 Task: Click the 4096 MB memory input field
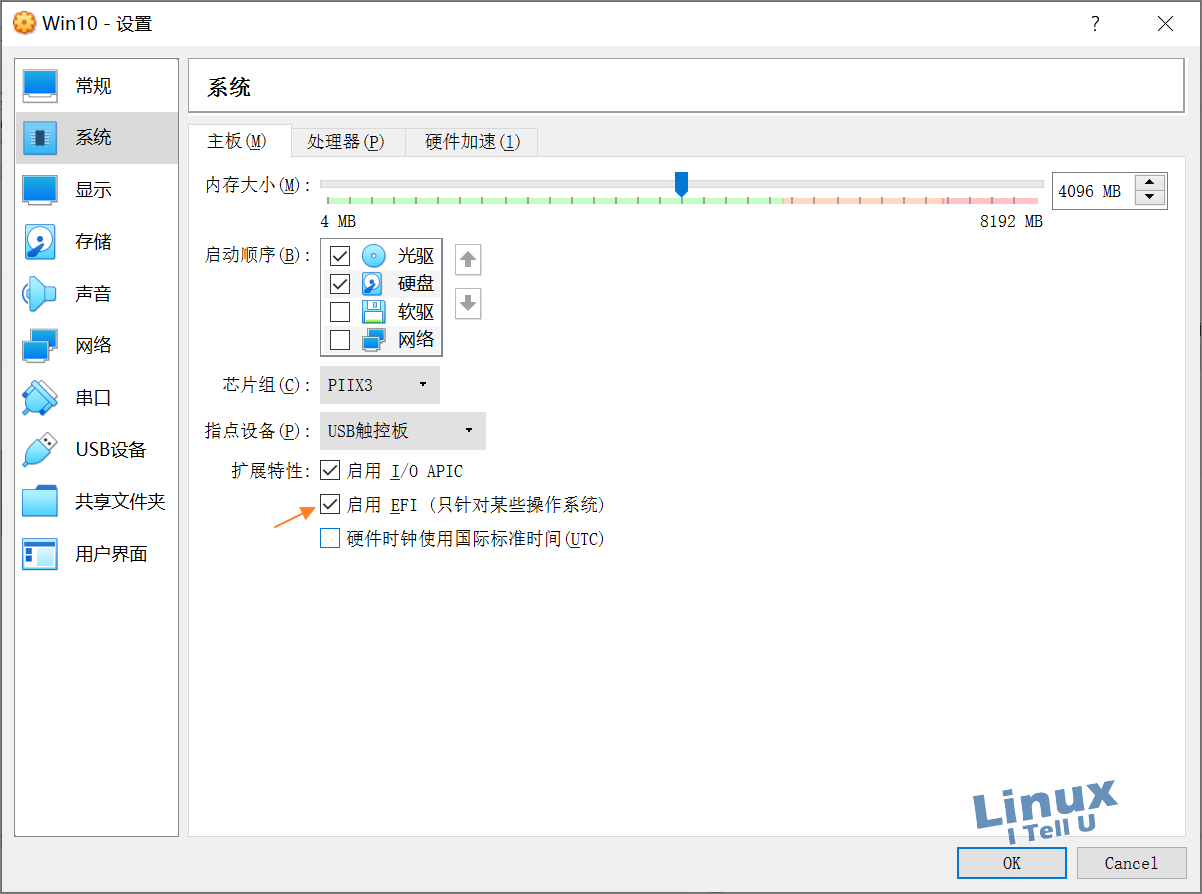point(1092,191)
